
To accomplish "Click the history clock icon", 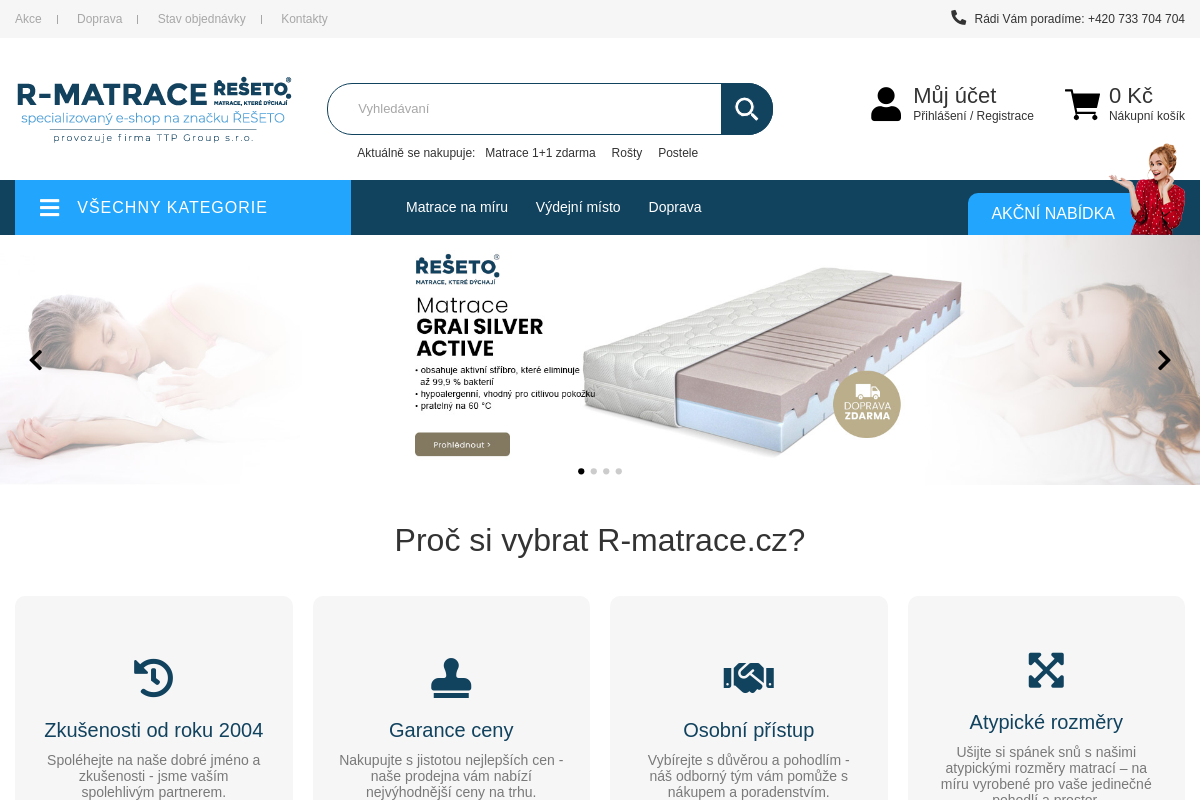I will pos(154,678).
